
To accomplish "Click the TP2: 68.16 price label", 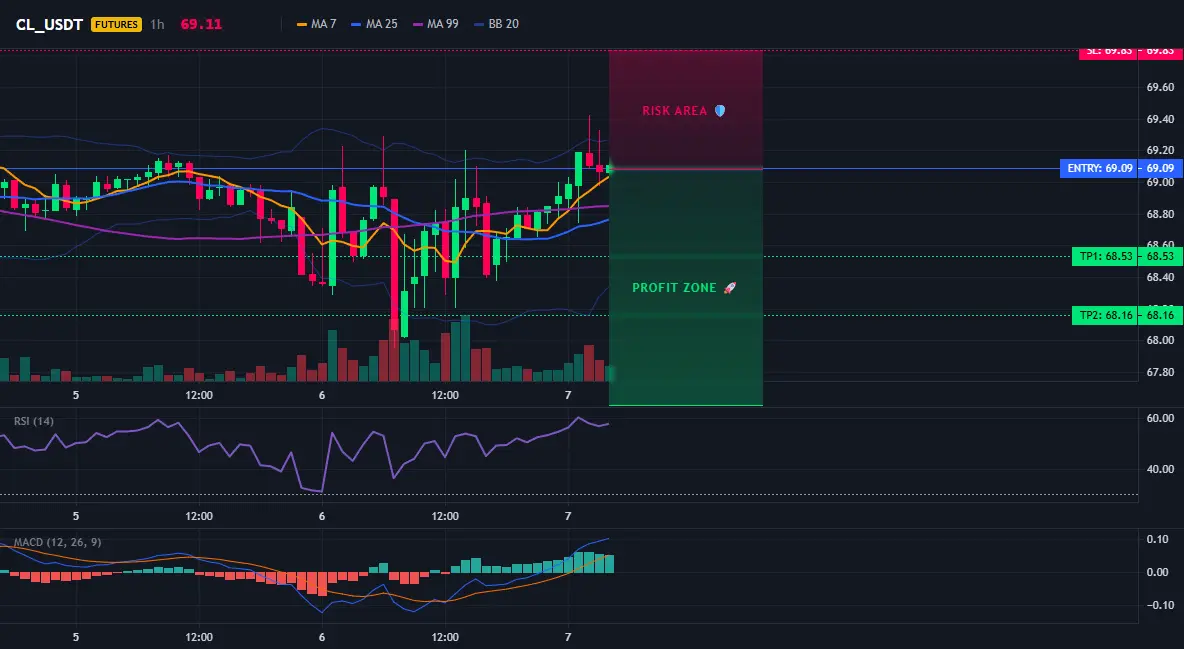I will click(1105, 315).
